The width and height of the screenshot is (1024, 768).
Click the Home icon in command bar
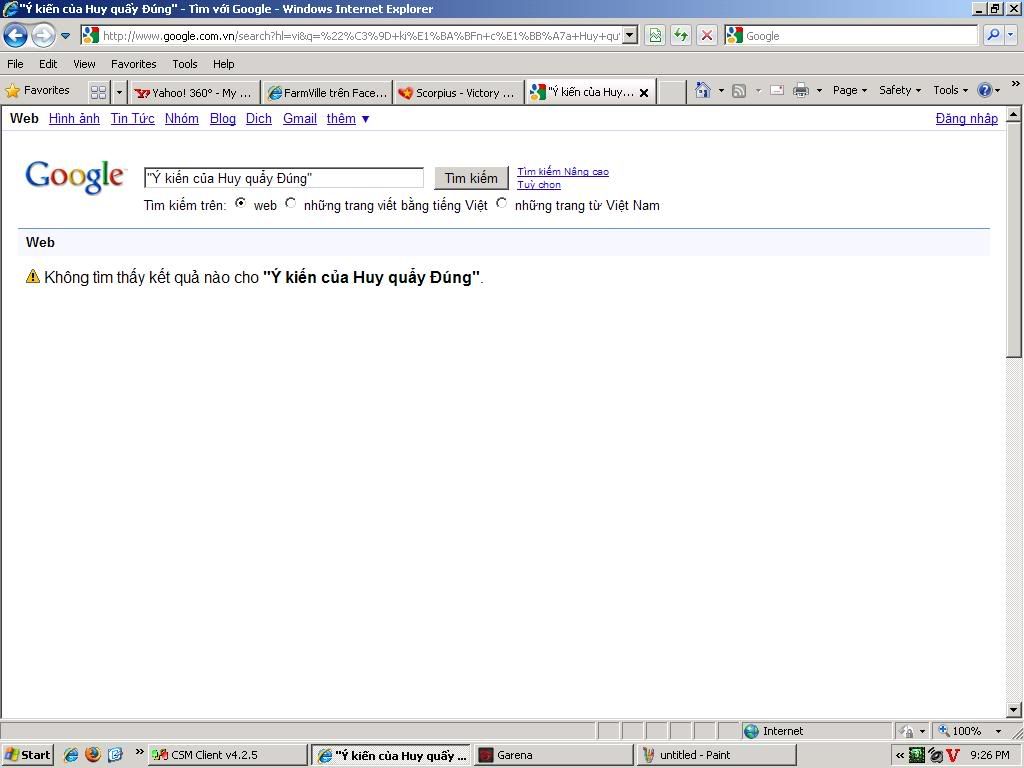click(x=703, y=90)
